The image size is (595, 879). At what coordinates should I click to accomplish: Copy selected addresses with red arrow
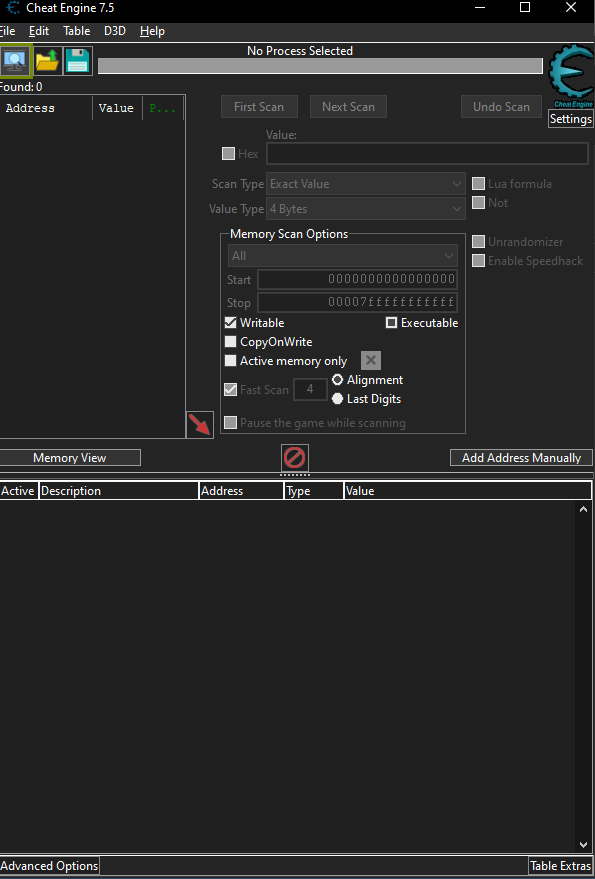pos(200,425)
